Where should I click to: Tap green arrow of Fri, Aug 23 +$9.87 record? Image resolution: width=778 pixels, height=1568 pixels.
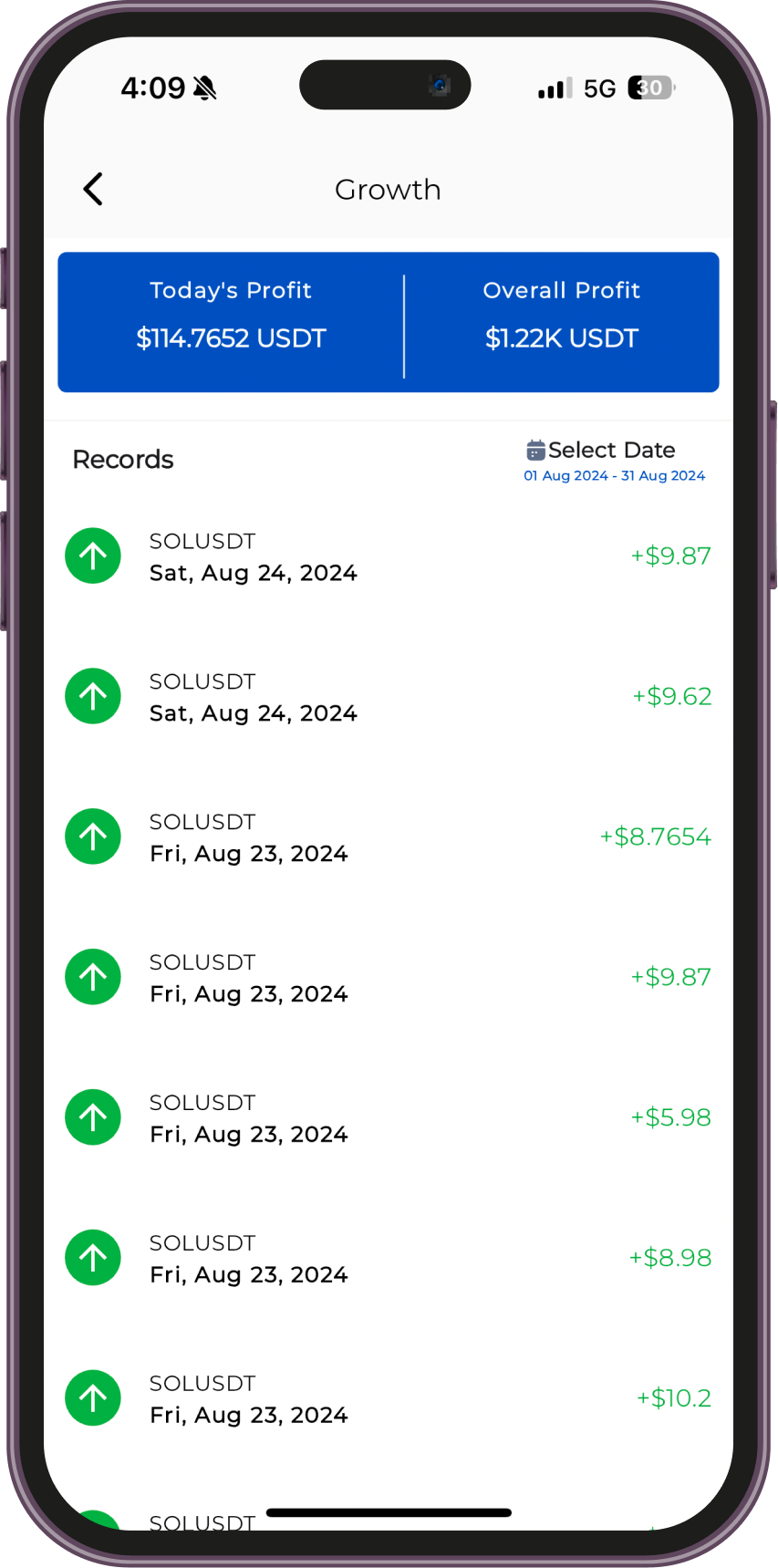click(93, 977)
